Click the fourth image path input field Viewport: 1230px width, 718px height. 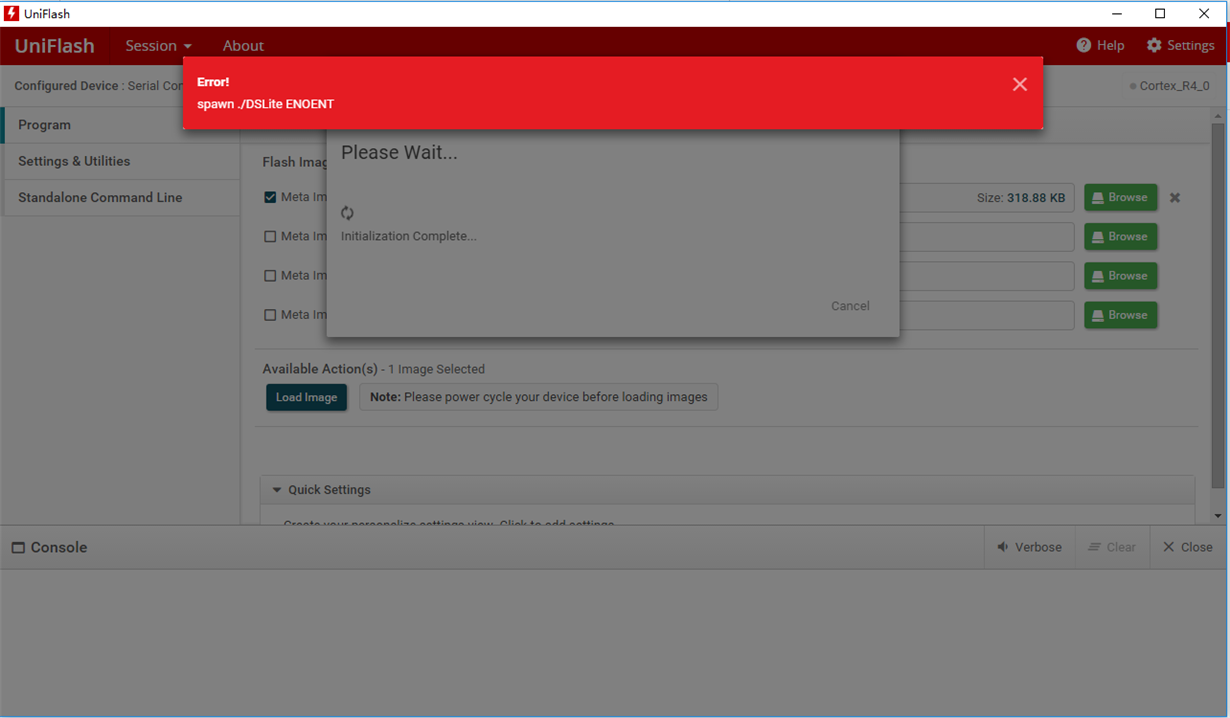pyautogui.click(x=986, y=315)
